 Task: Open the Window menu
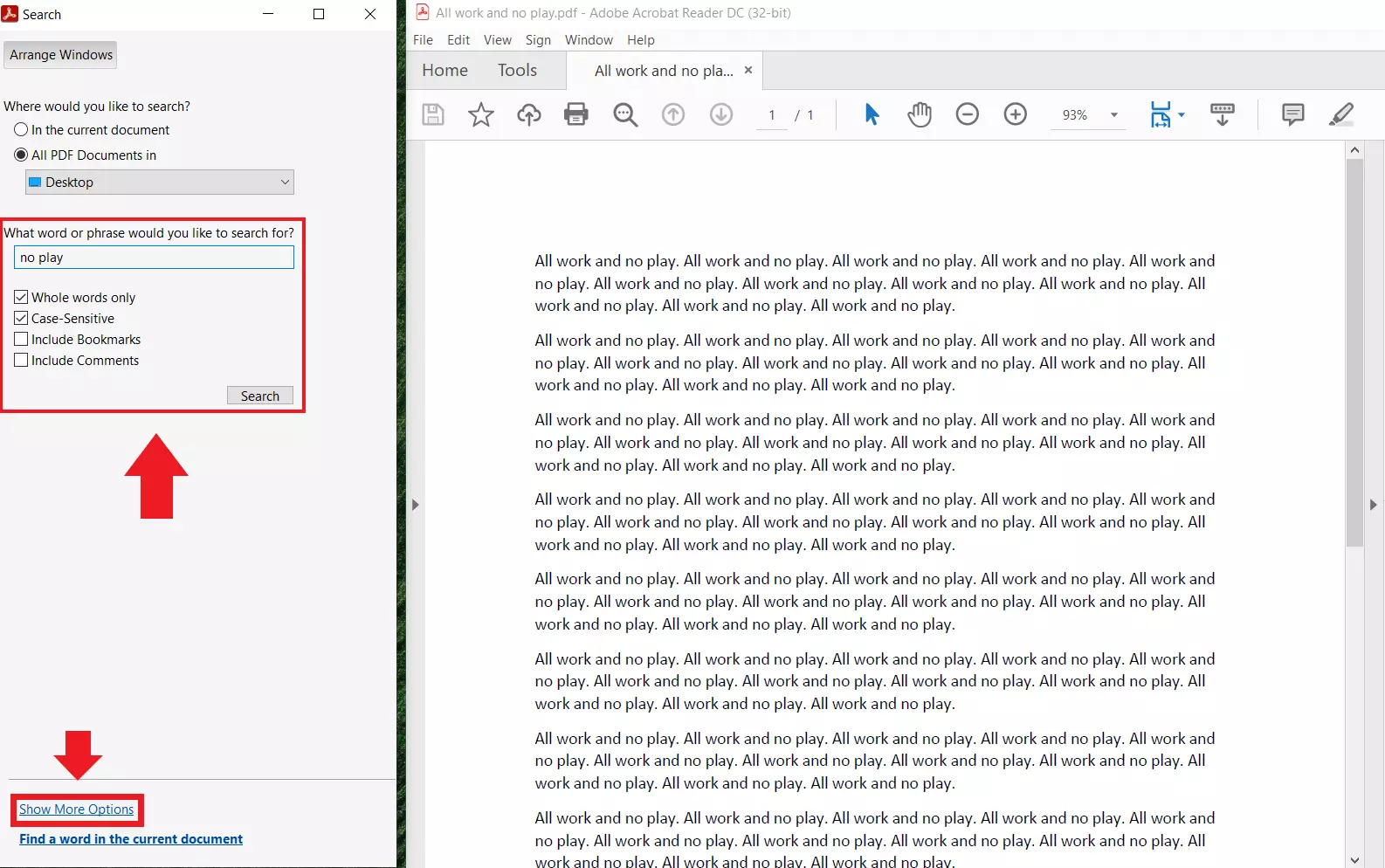589,40
